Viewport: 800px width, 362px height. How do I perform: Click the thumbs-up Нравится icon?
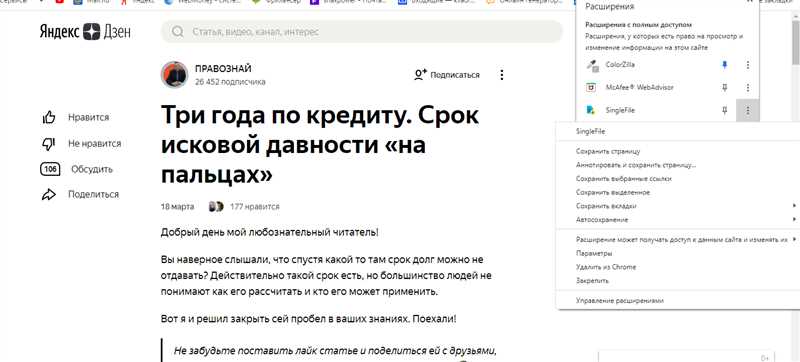click(x=48, y=117)
